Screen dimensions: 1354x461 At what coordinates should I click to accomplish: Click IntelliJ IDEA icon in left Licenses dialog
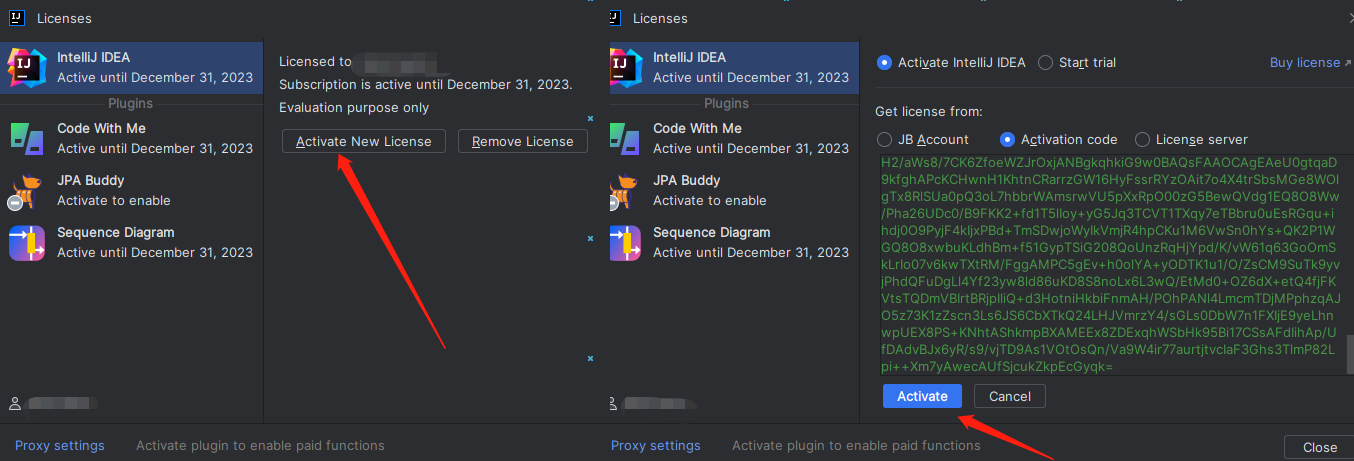point(26,67)
